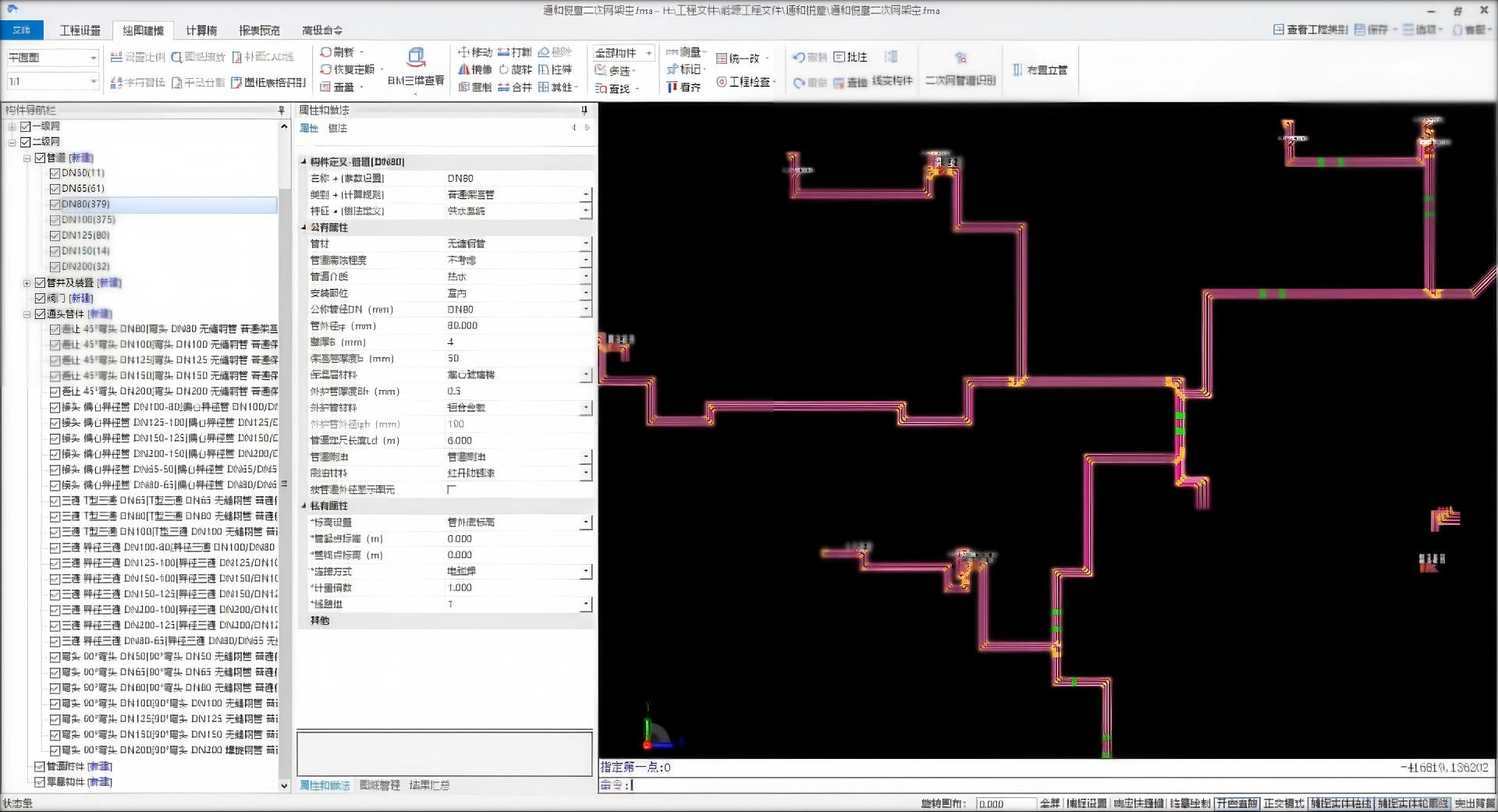This screenshot has width=1498, height=812.
Task: Toggle the DN100(375) checkbox
Action: click(x=55, y=220)
